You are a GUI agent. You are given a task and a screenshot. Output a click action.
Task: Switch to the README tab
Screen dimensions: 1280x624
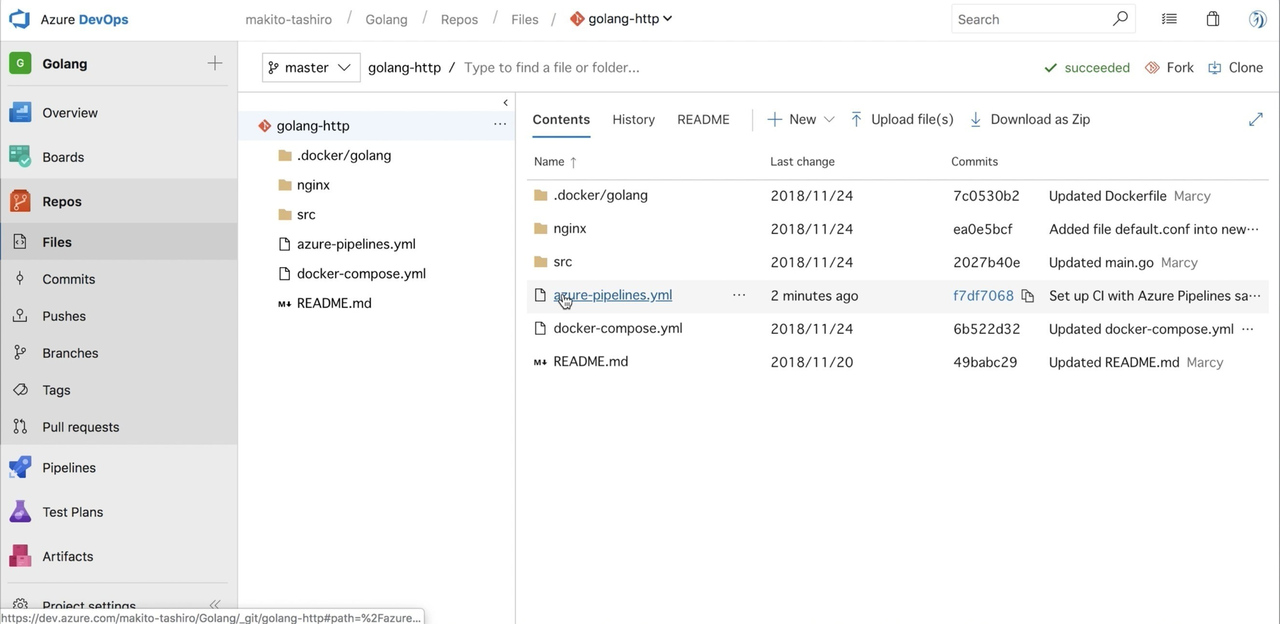pos(703,119)
